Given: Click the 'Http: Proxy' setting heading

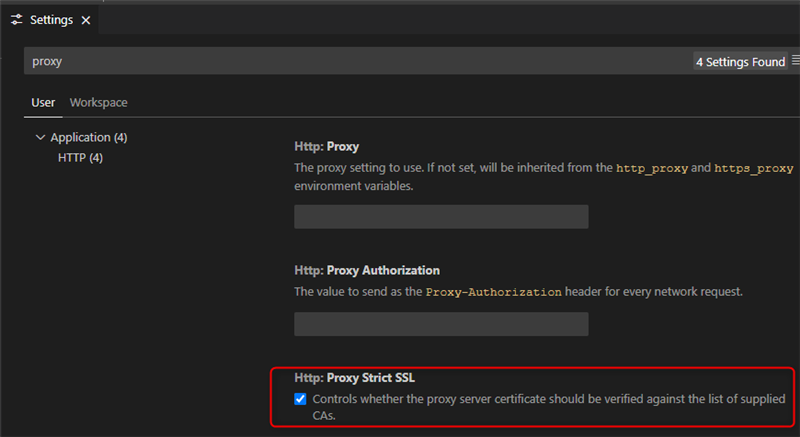Looking at the screenshot, I should [x=326, y=146].
